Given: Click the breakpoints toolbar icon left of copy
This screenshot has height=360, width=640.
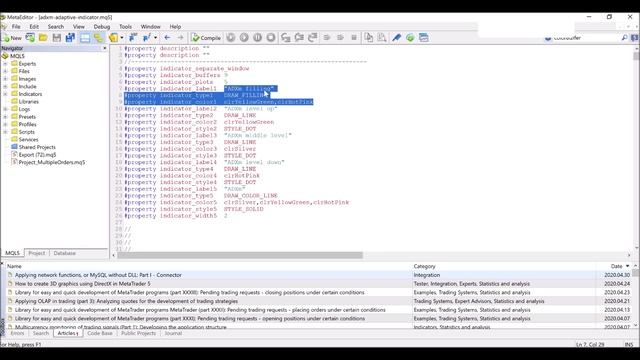Looking at the screenshot, I should 354,38.
